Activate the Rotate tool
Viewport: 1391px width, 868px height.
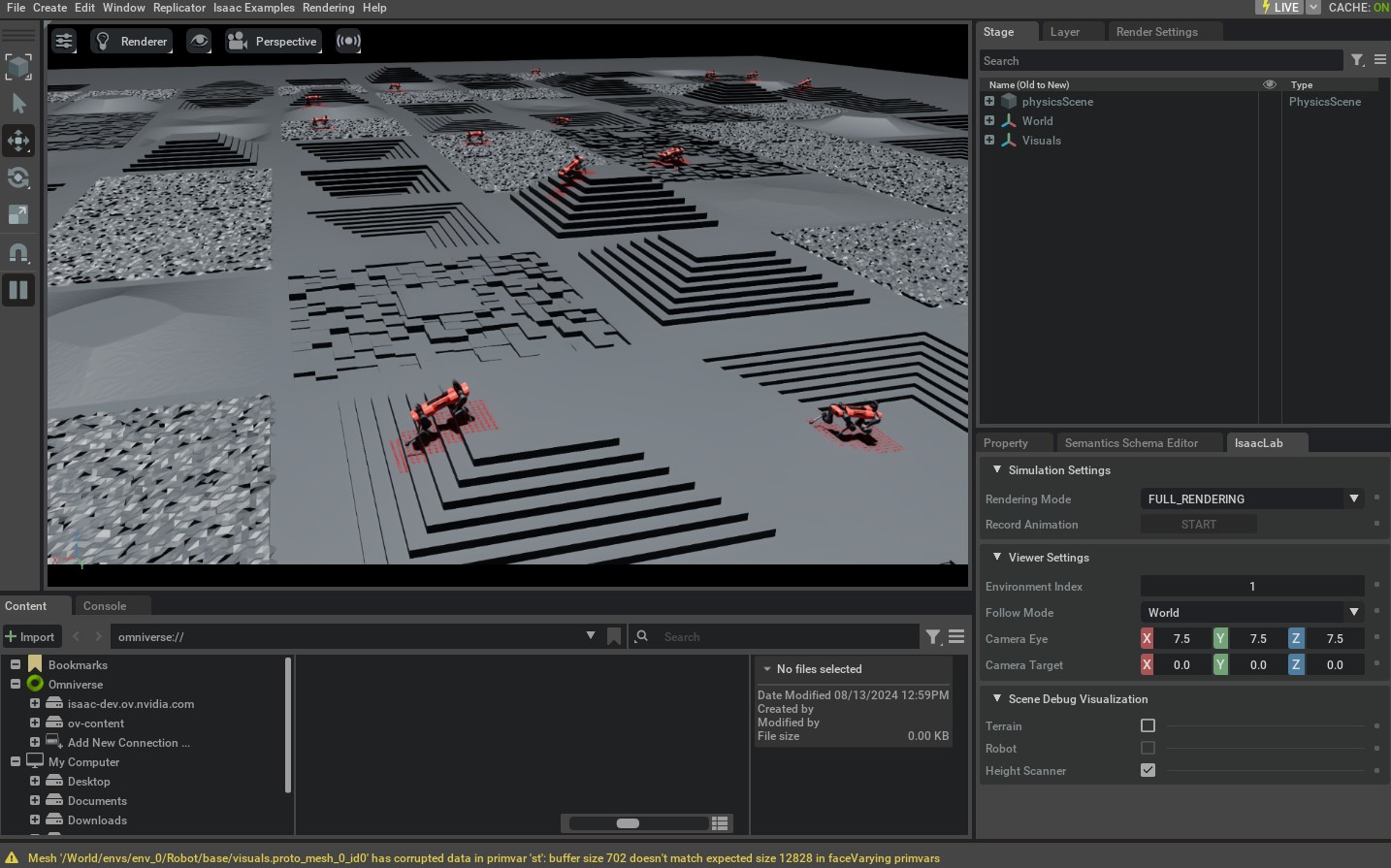[18, 177]
